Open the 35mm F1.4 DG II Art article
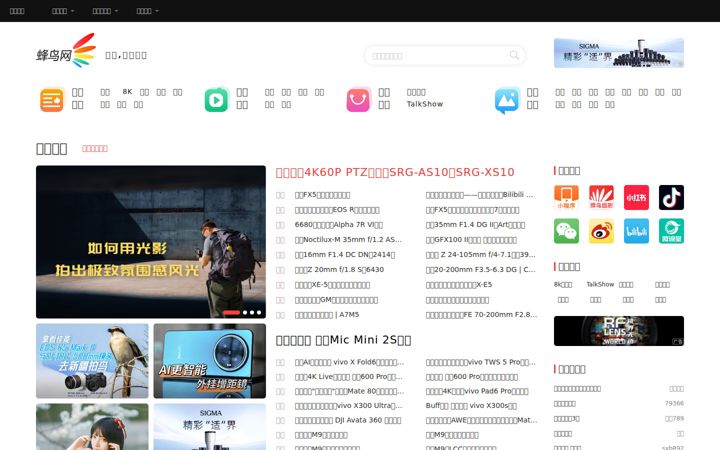Image resolution: width=720 pixels, height=450 pixels. click(475, 225)
